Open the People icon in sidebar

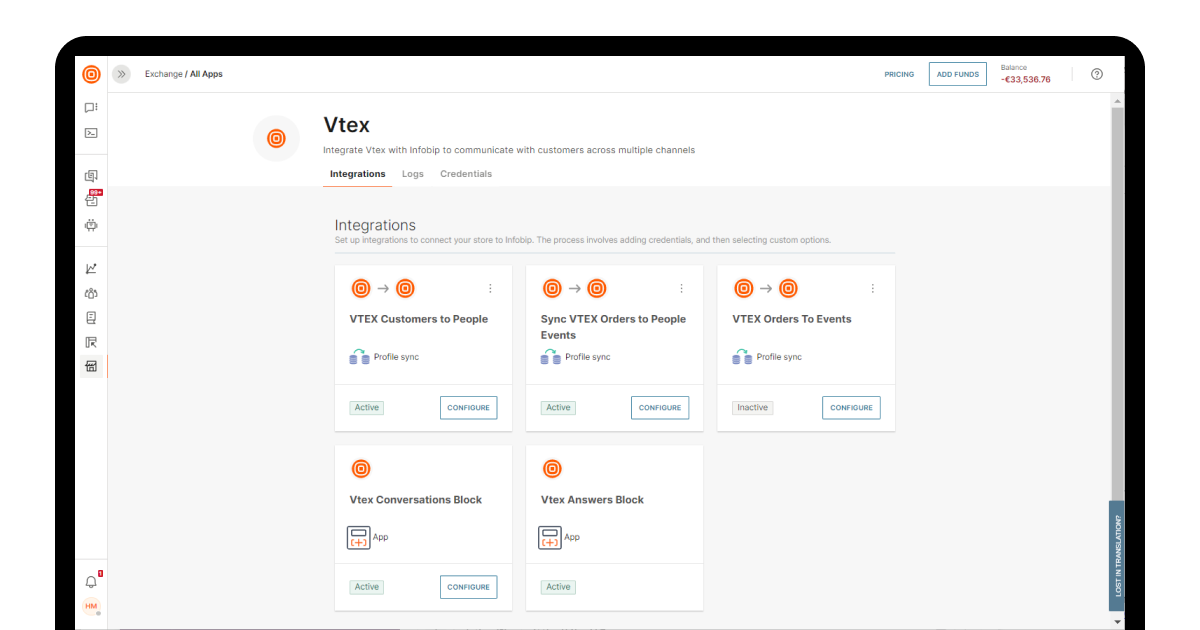pyautogui.click(x=91, y=293)
